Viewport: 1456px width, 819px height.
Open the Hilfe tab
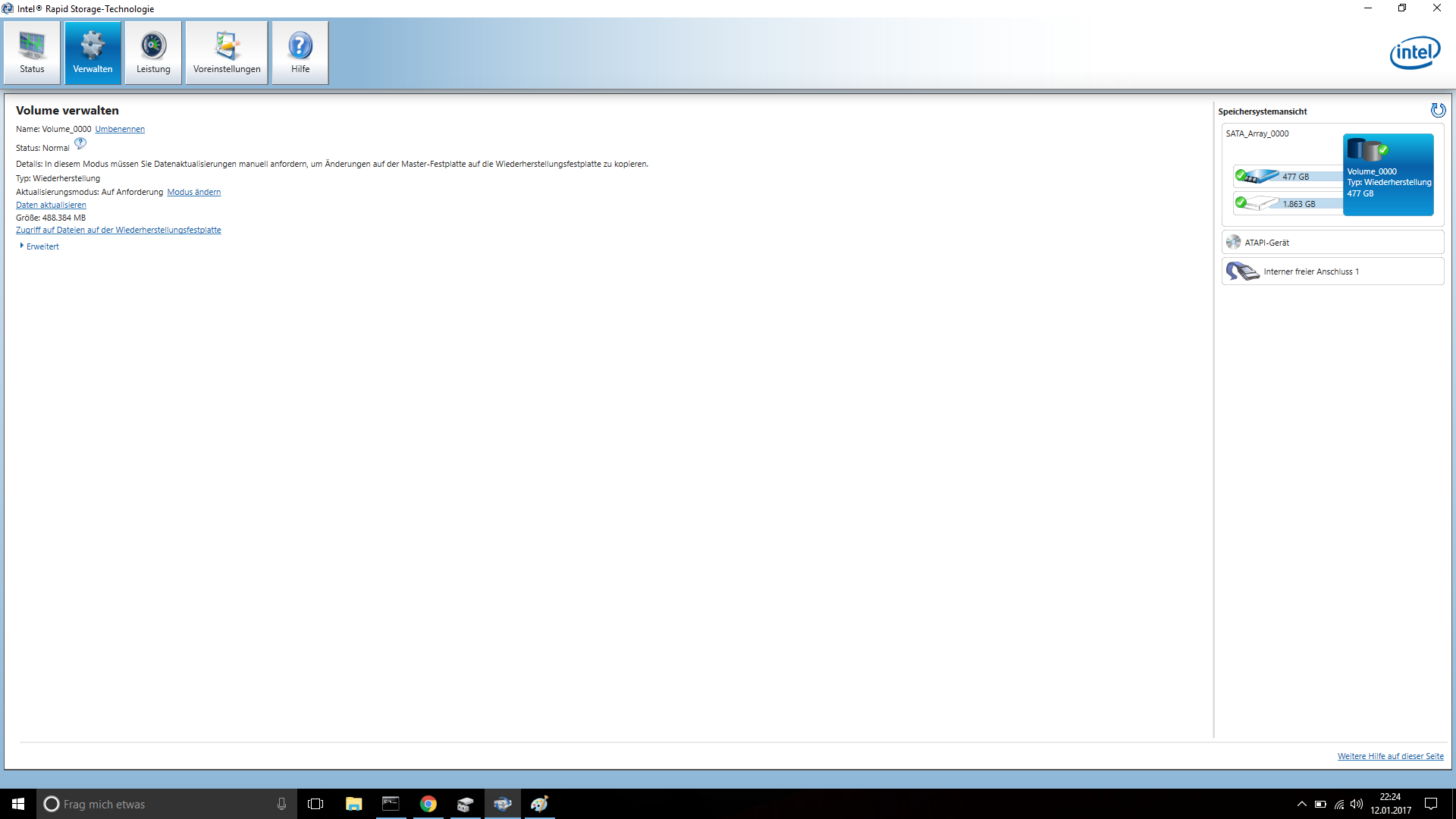(300, 52)
